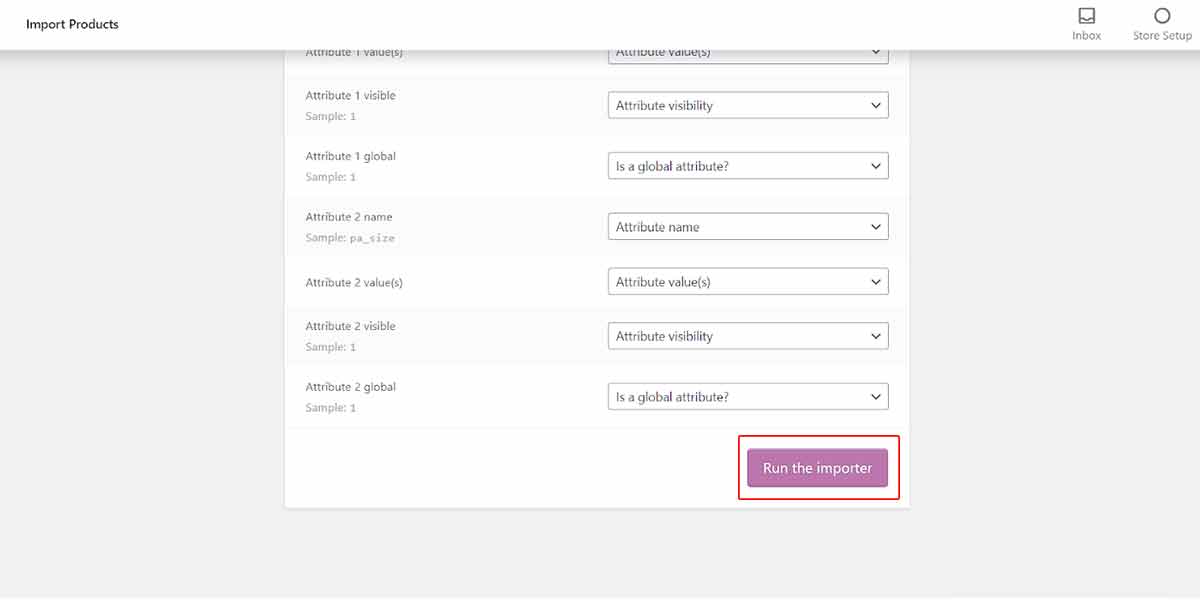1200x600 pixels.
Task: Click the Attribute 2 name label
Action: point(349,217)
